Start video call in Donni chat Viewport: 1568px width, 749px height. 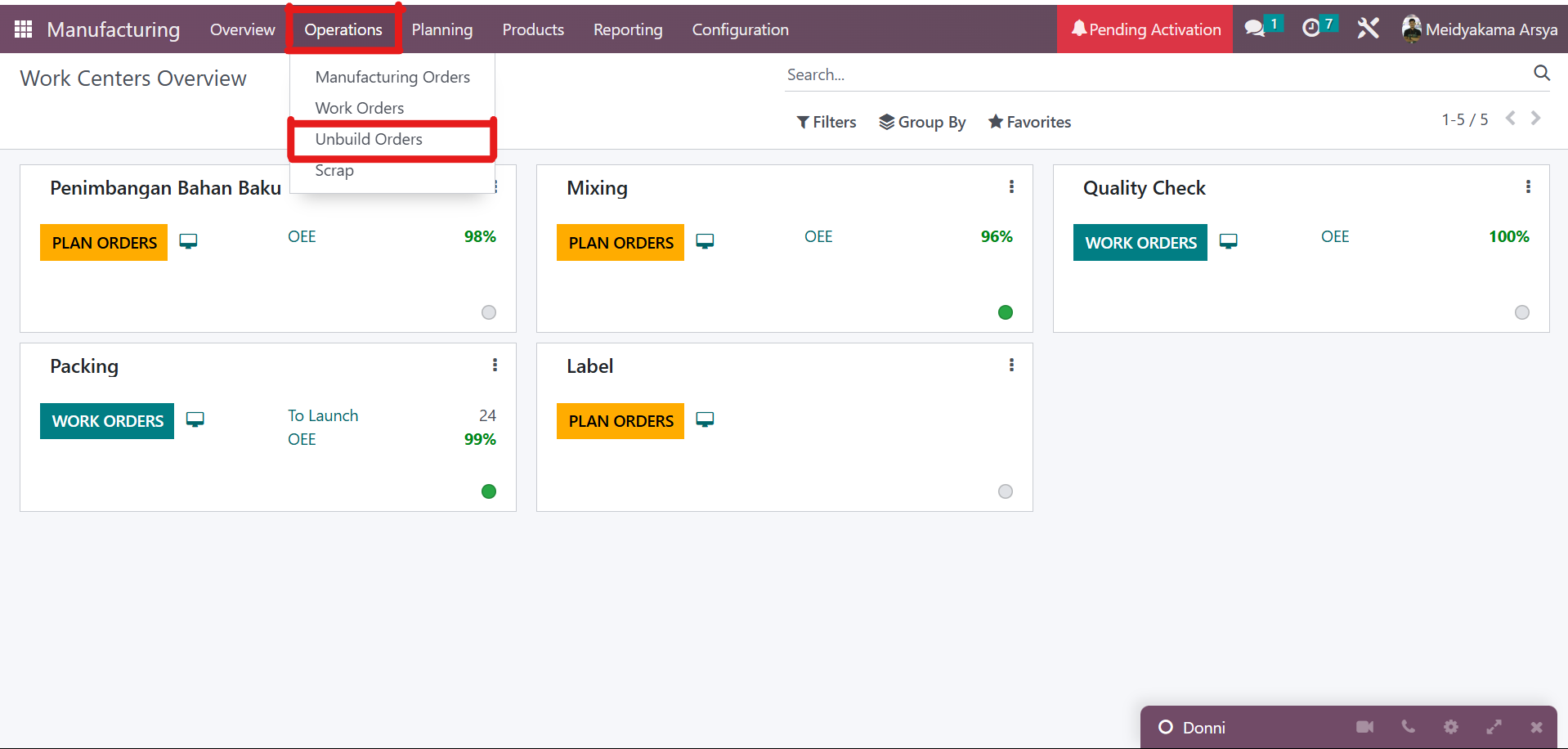click(1364, 727)
